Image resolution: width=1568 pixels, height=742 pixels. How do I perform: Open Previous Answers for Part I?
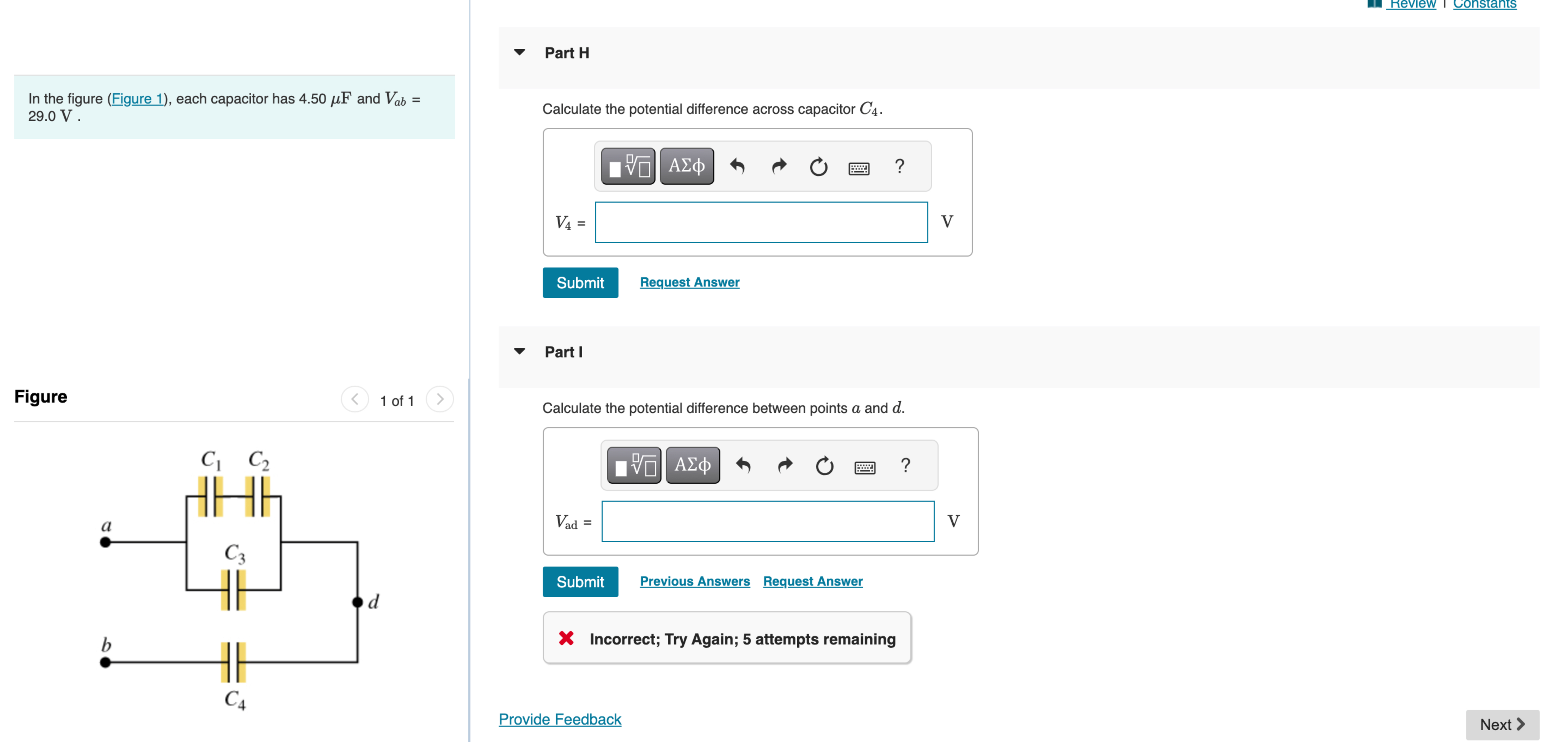pos(694,581)
